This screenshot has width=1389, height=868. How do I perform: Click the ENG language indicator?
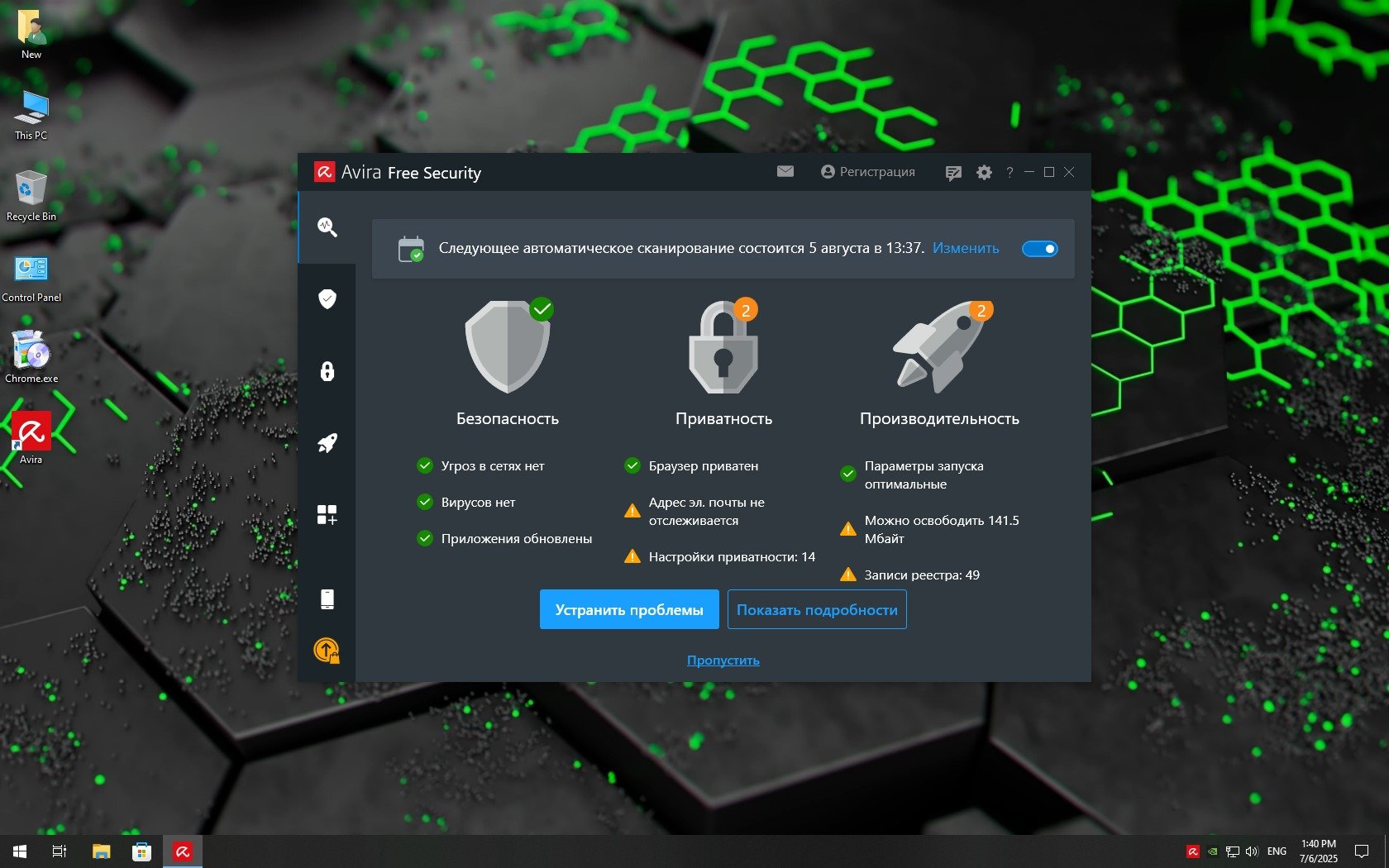tap(1277, 851)
